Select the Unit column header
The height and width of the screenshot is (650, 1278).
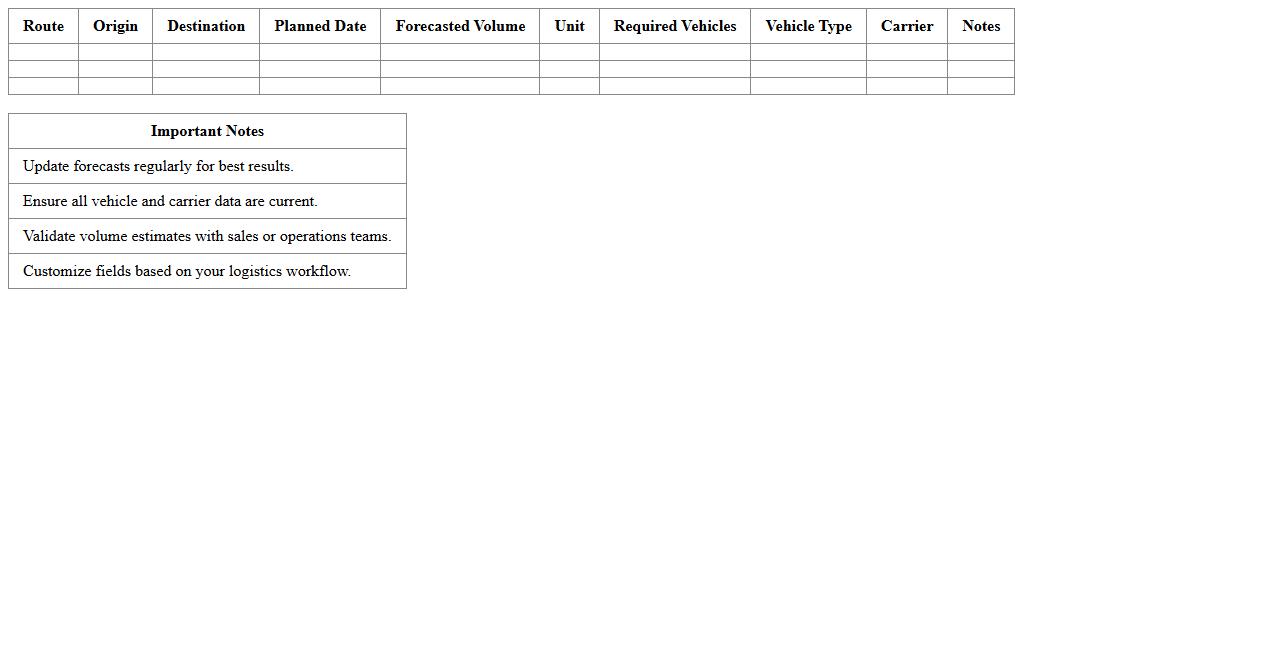pyautogui.click(x=569, y=26)
